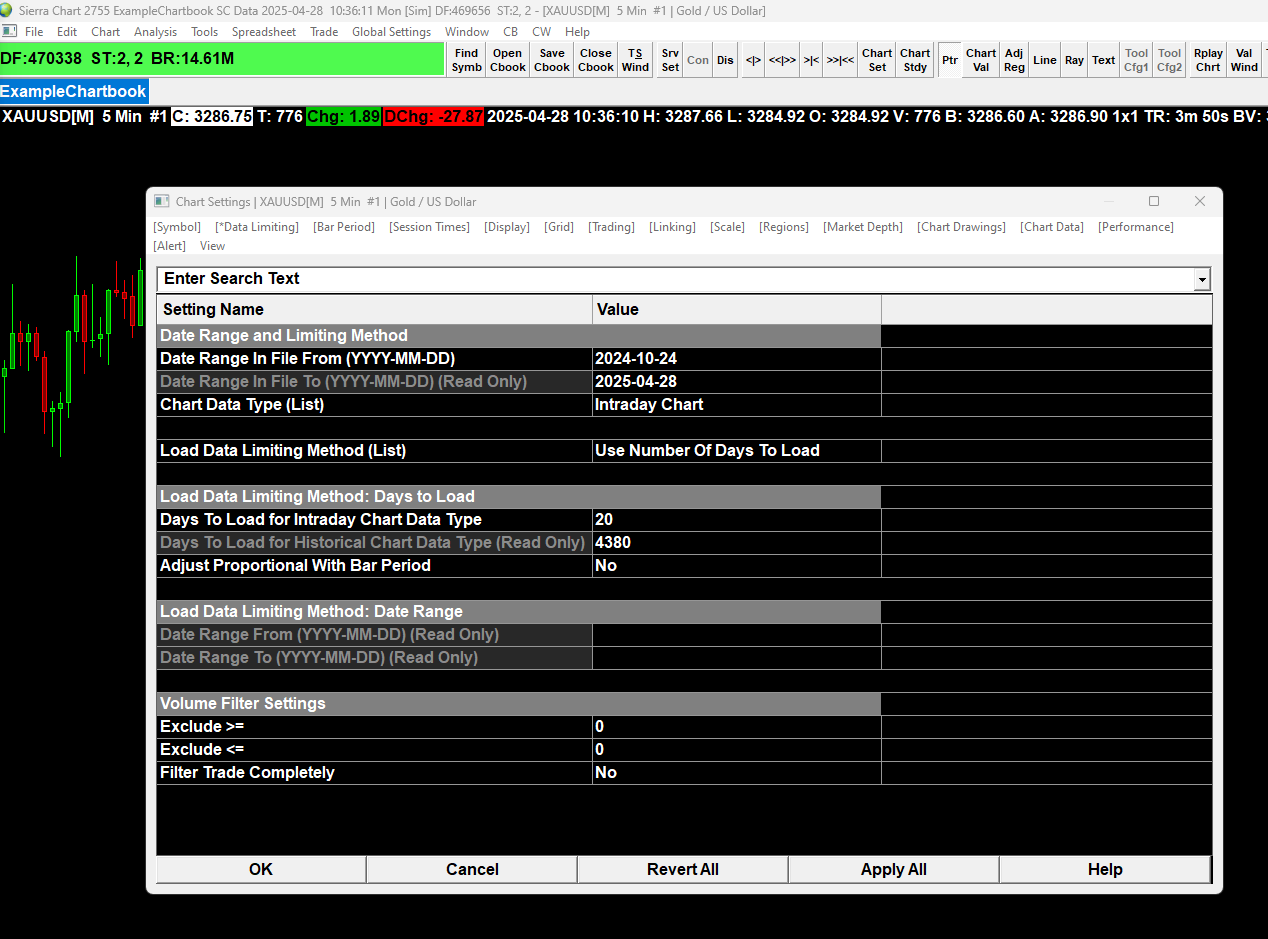The width and height of the screenshot is (1268, 939).
Task: Click the Cancel button
Action: [x=472, y=870]
